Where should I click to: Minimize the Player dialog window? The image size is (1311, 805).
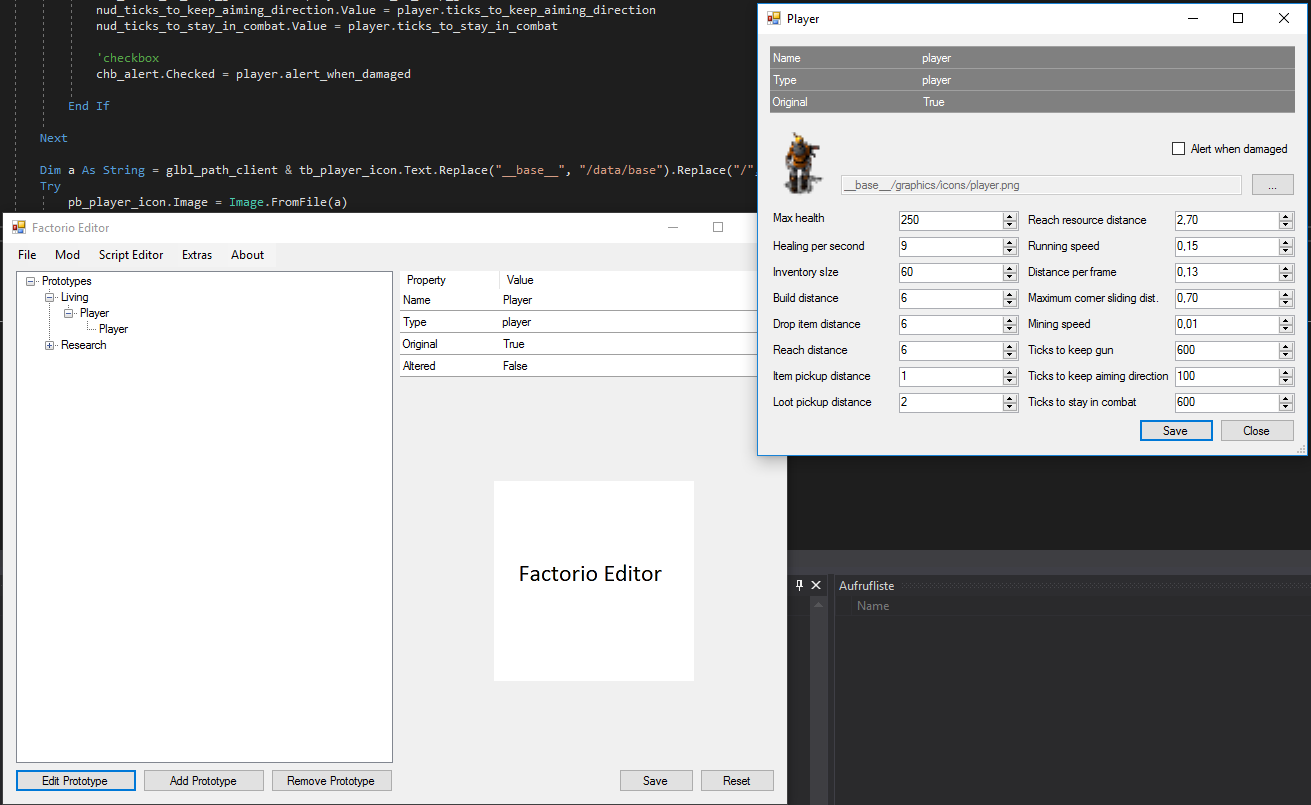pos(1192,18)
